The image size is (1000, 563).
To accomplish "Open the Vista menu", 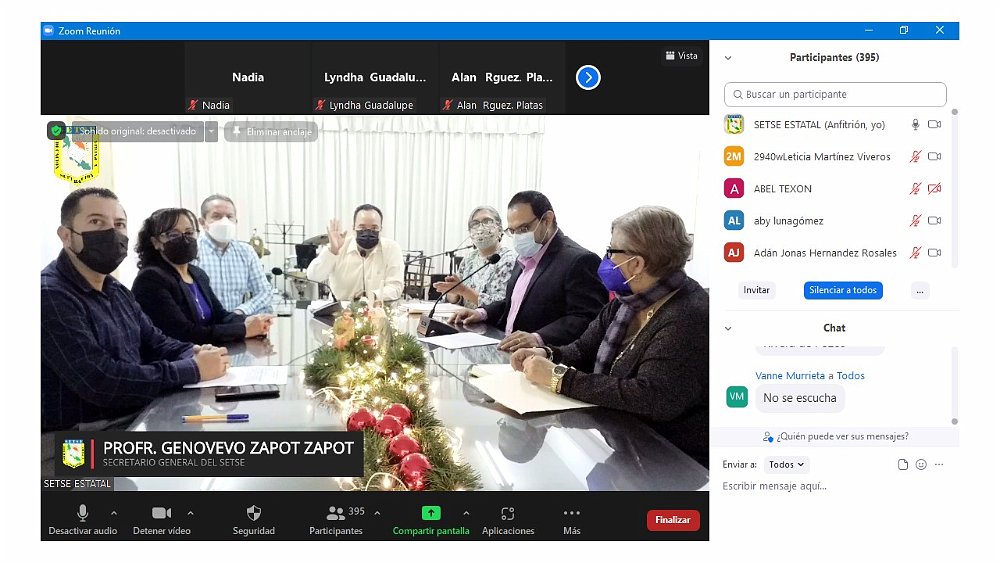I will coord(681,56).
